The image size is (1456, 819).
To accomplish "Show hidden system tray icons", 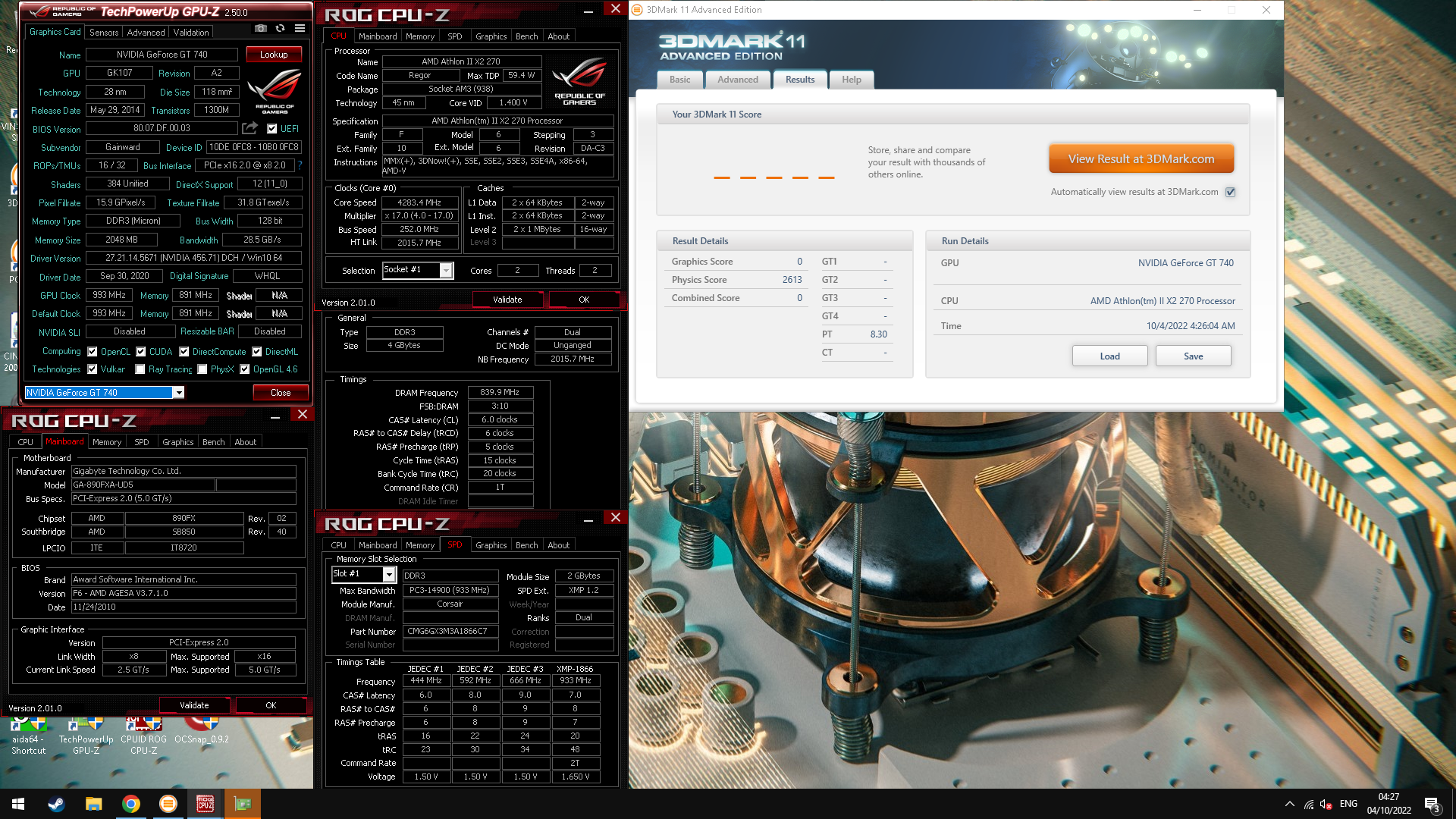I will pos(1289,804).
